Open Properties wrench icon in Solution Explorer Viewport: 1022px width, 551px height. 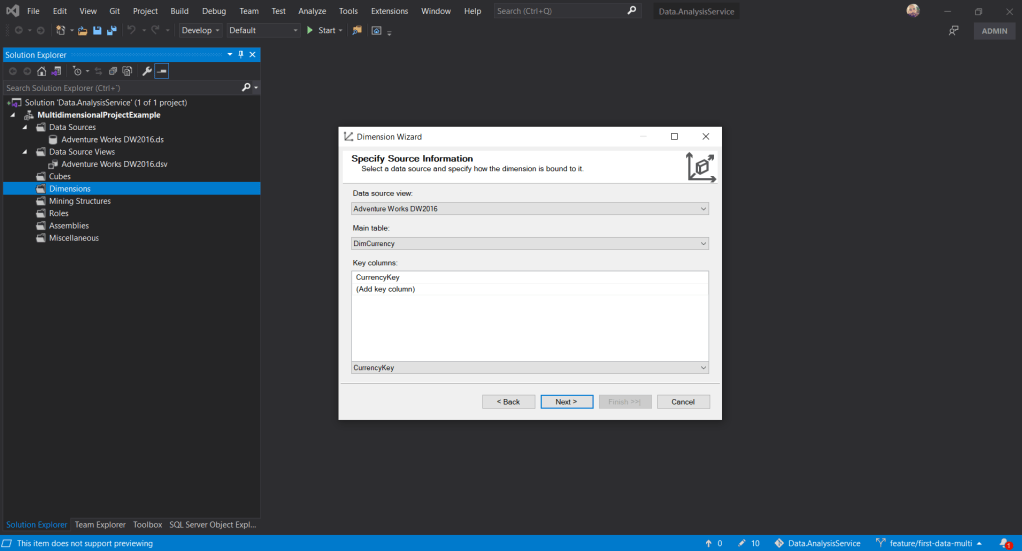coord(146,72)
